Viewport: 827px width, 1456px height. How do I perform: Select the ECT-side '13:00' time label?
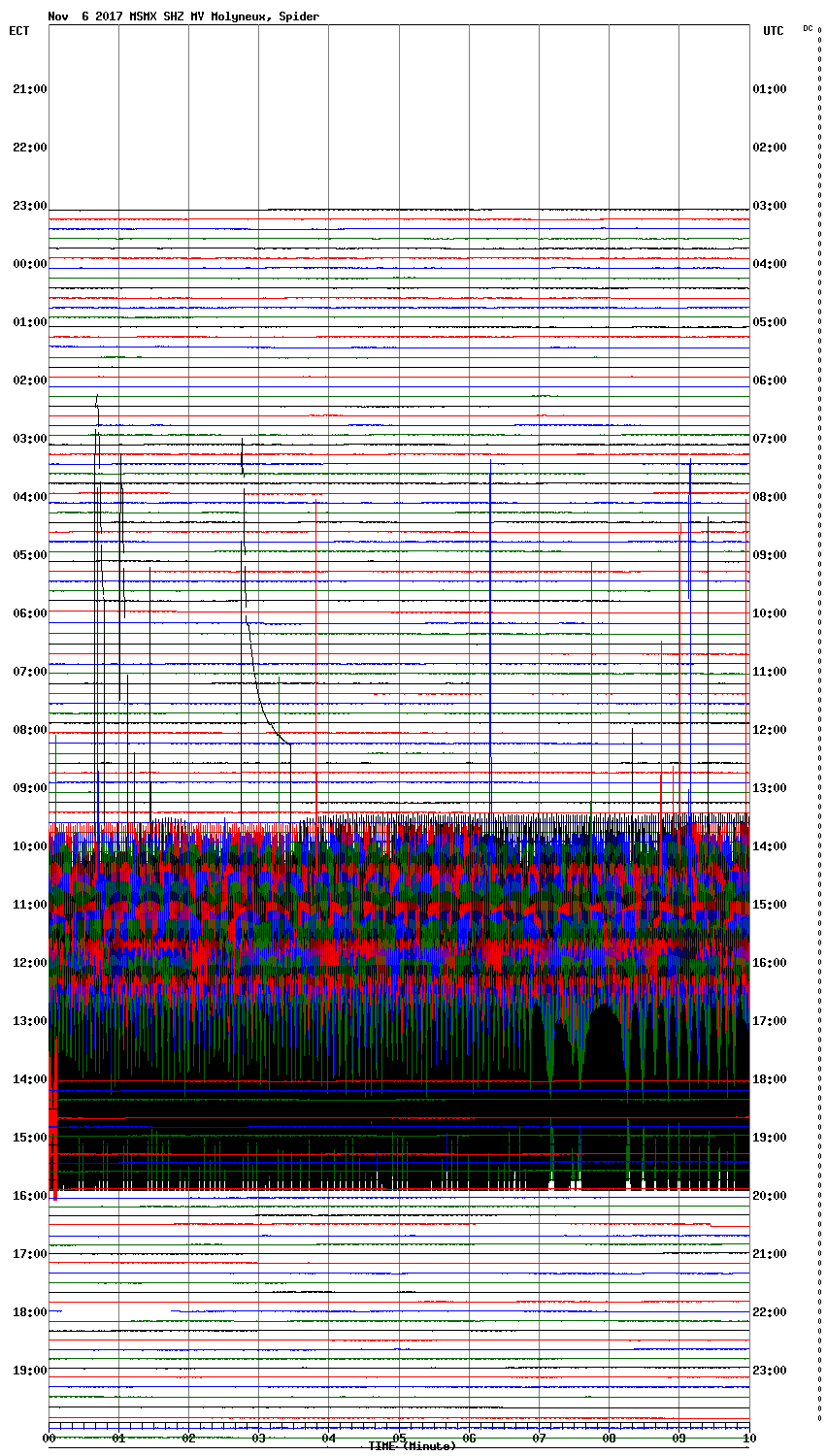(30, 1021)
